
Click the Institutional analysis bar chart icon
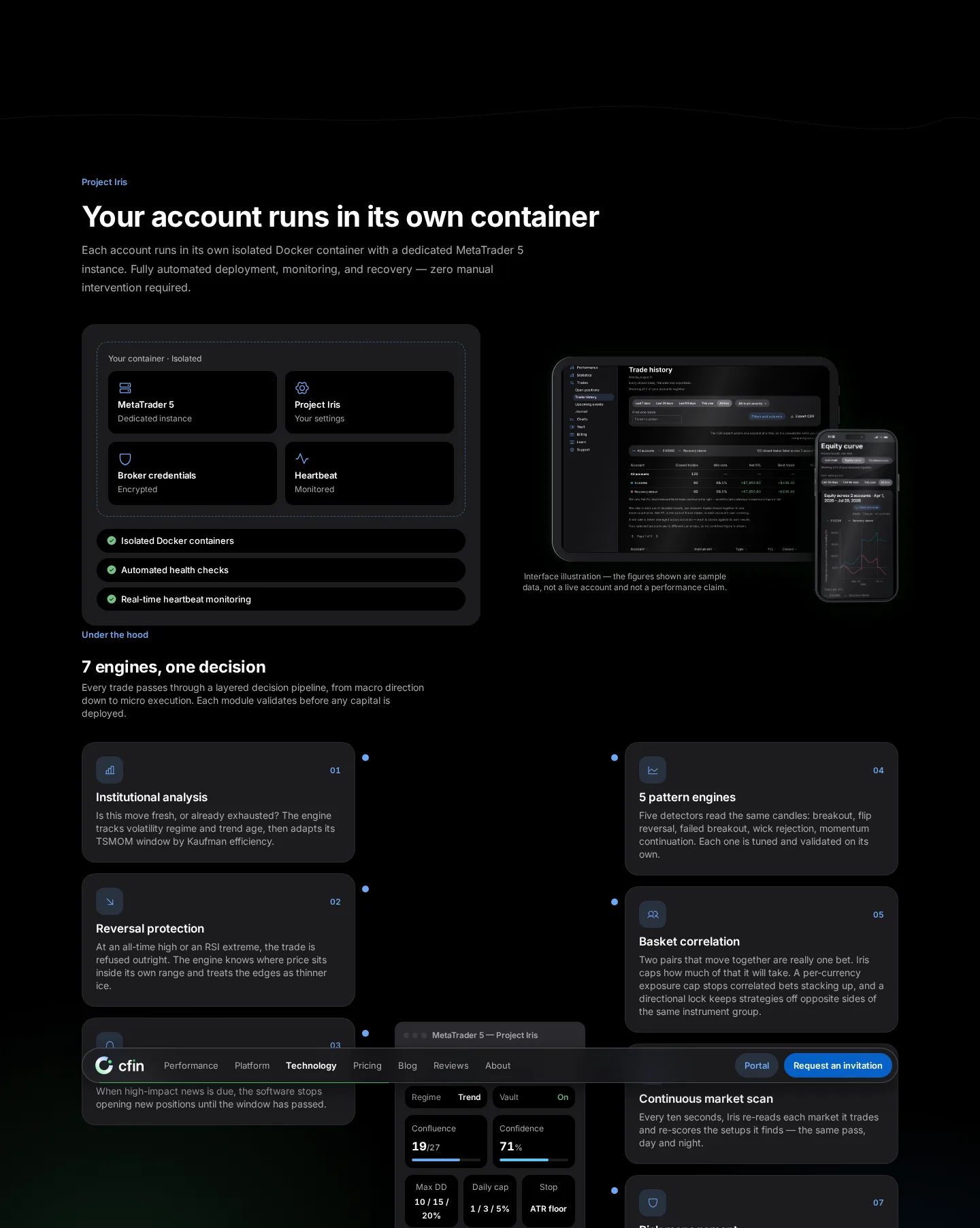(x=110, y=770)
